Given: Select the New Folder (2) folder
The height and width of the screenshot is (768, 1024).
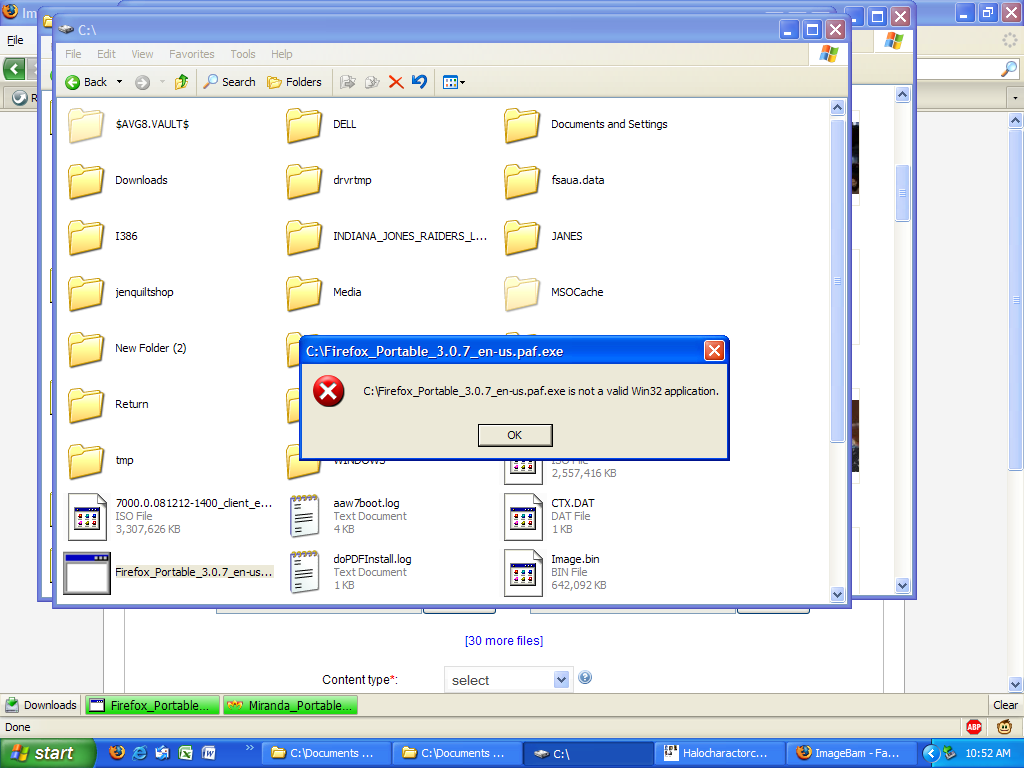Looking at the screenshot, I should [x=127, y=348].
